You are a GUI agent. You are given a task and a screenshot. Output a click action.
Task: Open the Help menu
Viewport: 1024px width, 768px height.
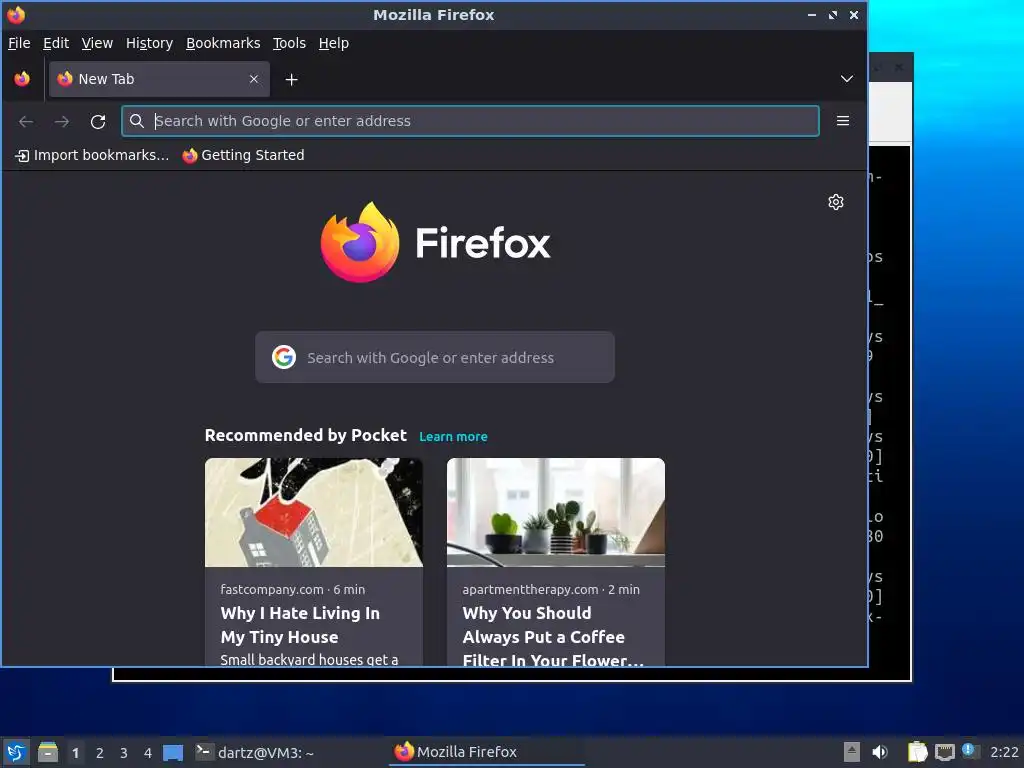click(334, 43)
